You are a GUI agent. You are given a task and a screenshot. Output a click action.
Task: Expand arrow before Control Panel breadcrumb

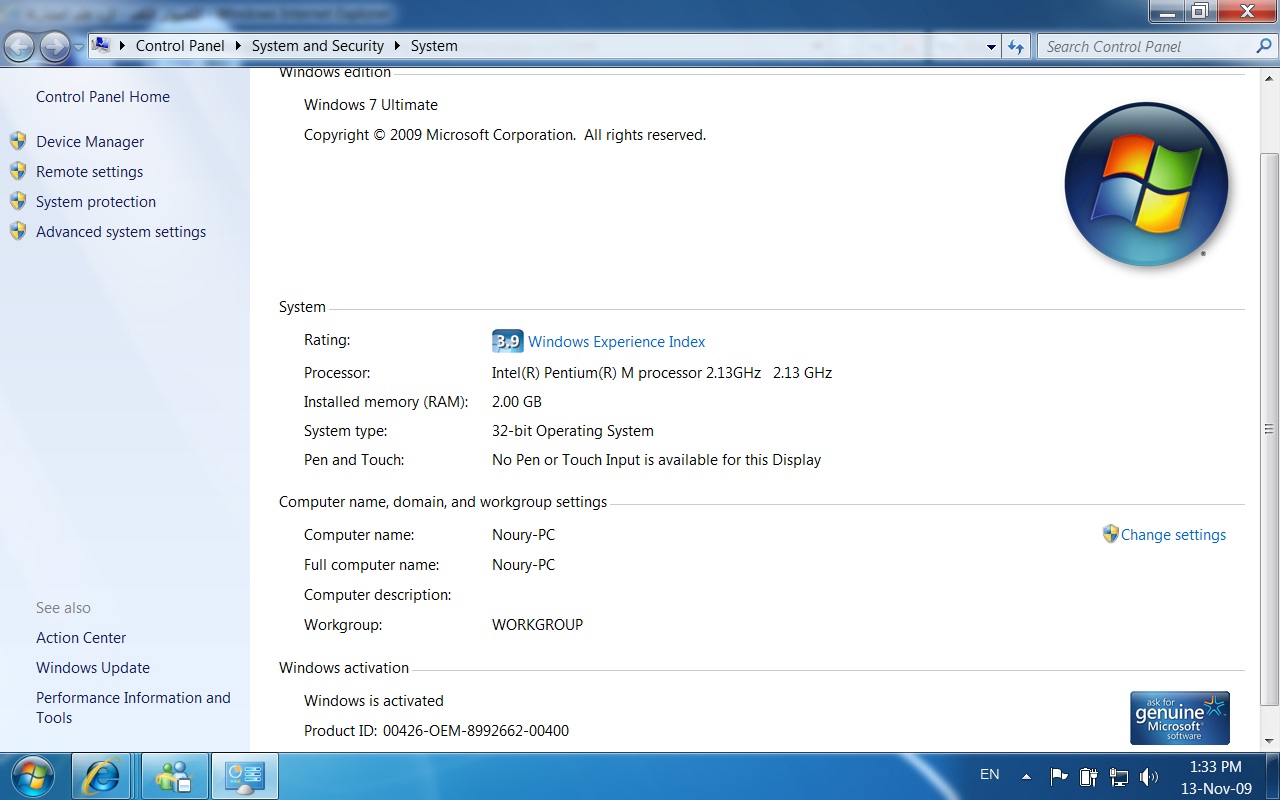(123, 46)
